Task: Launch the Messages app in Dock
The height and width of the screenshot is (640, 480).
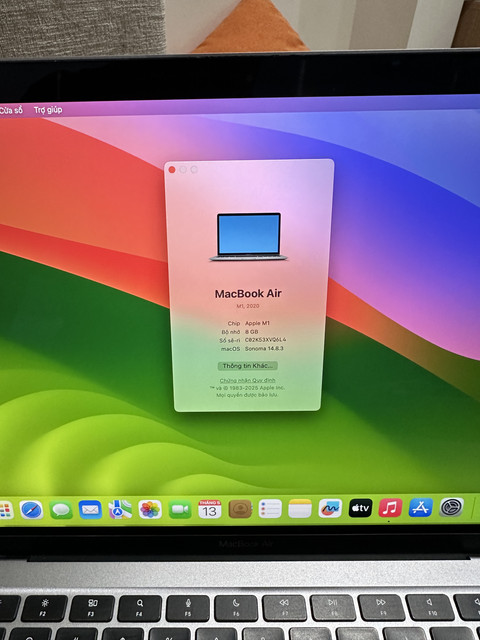Action: pyautogui.click(x=61, y=510)
